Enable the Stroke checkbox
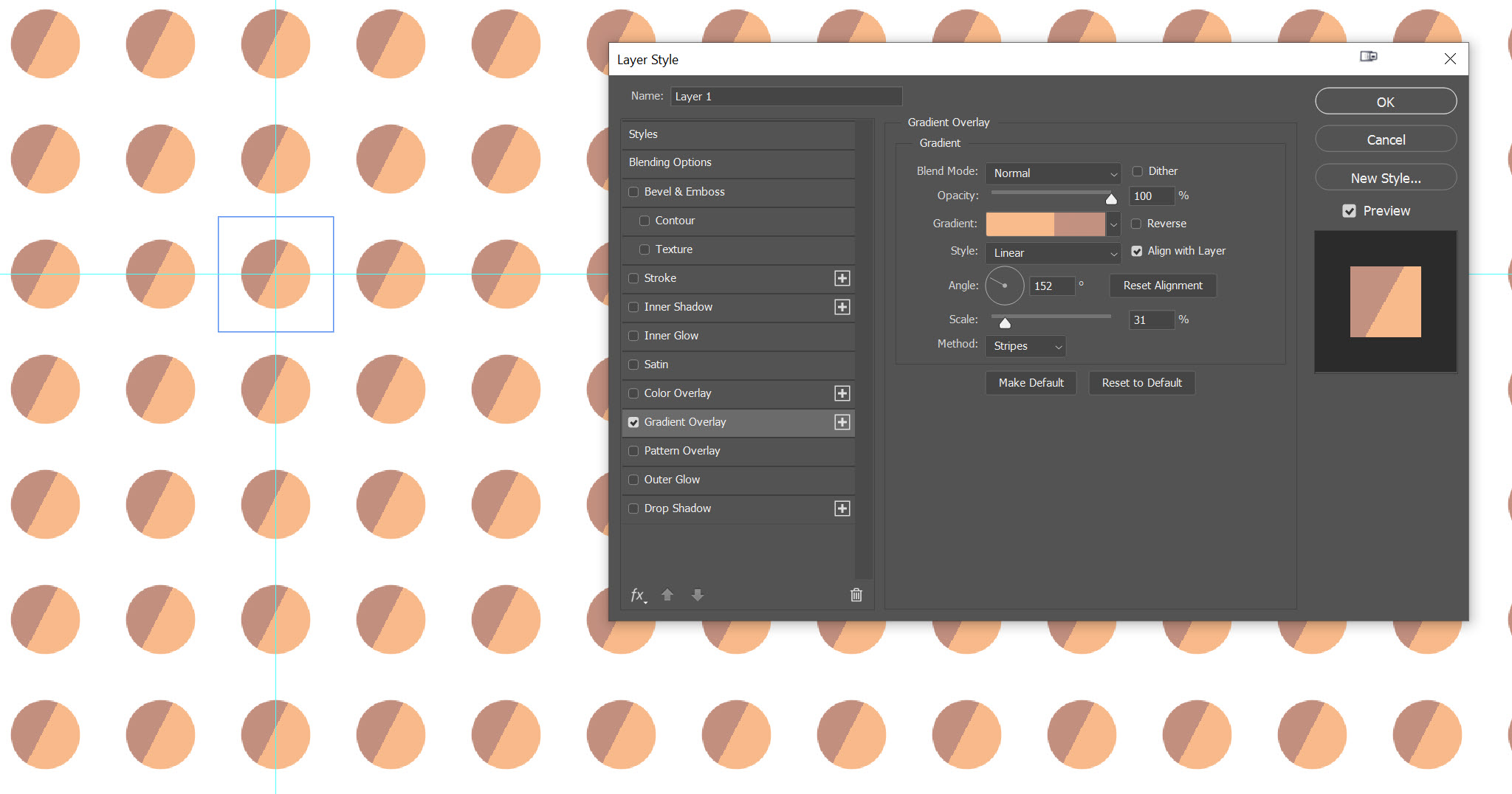Viewport: 1512px width, 794px height. (633, 278)
